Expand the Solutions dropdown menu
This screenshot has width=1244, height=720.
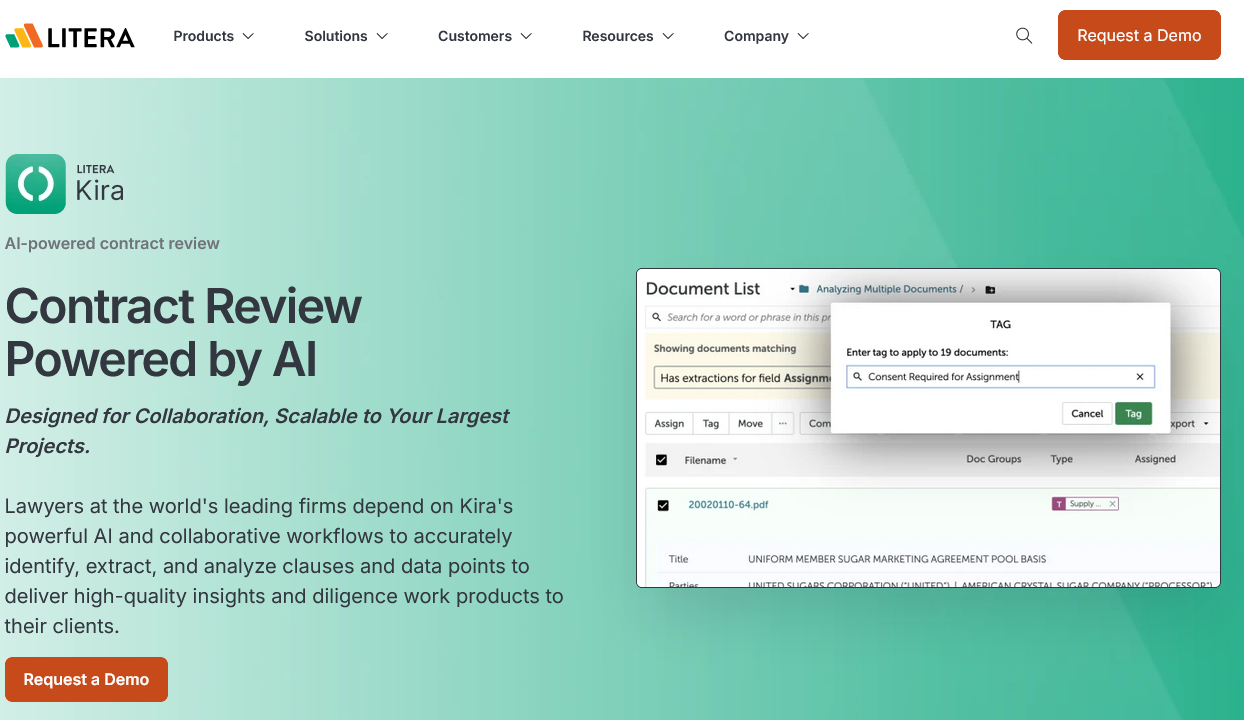point(346,36)
